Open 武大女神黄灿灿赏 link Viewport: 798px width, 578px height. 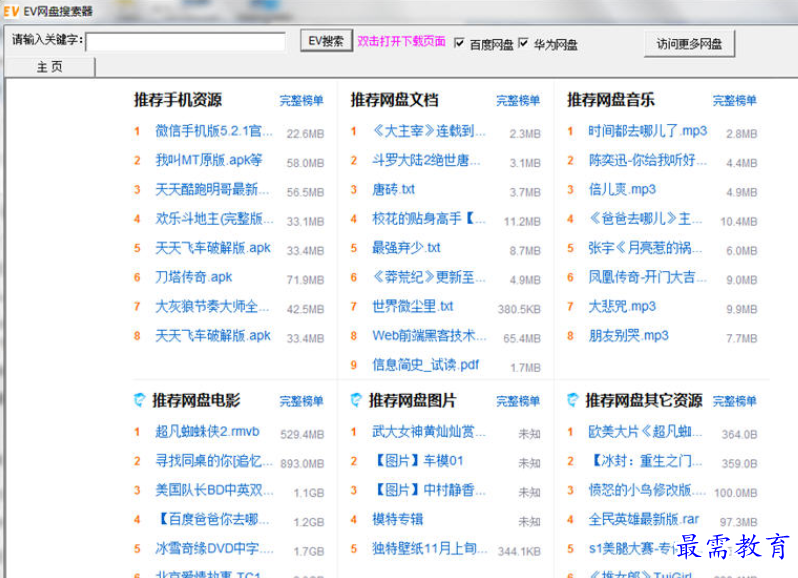point(429,431)
